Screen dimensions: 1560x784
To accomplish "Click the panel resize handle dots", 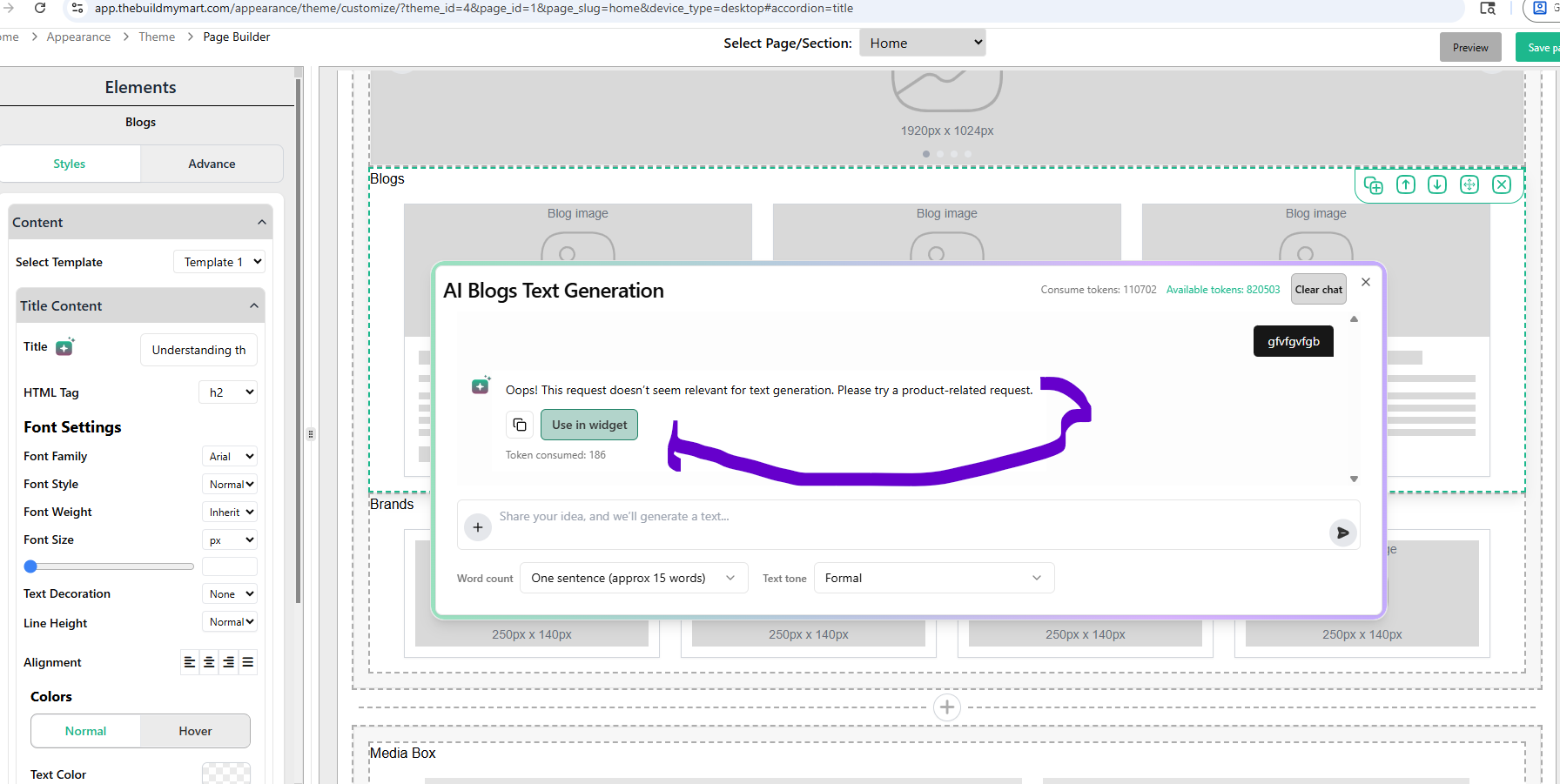I will (x=311, y=433).
